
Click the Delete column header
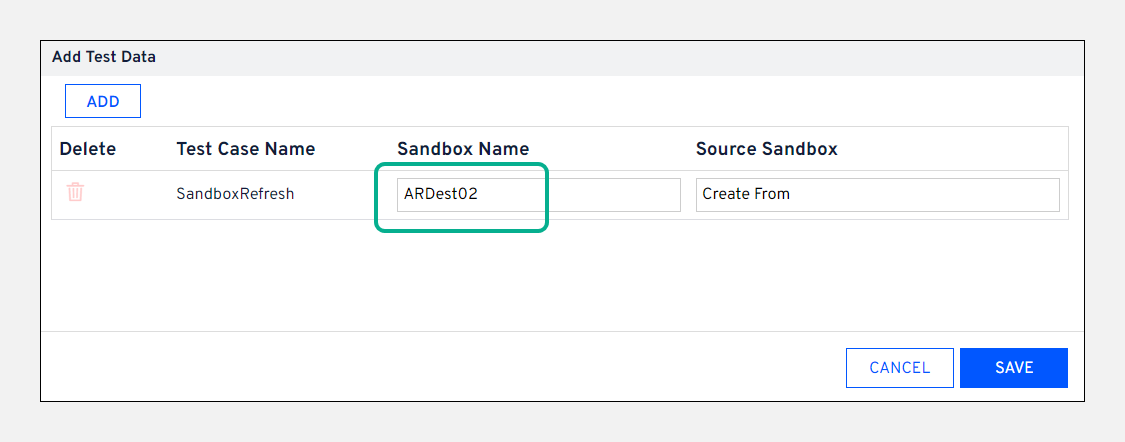88,149
